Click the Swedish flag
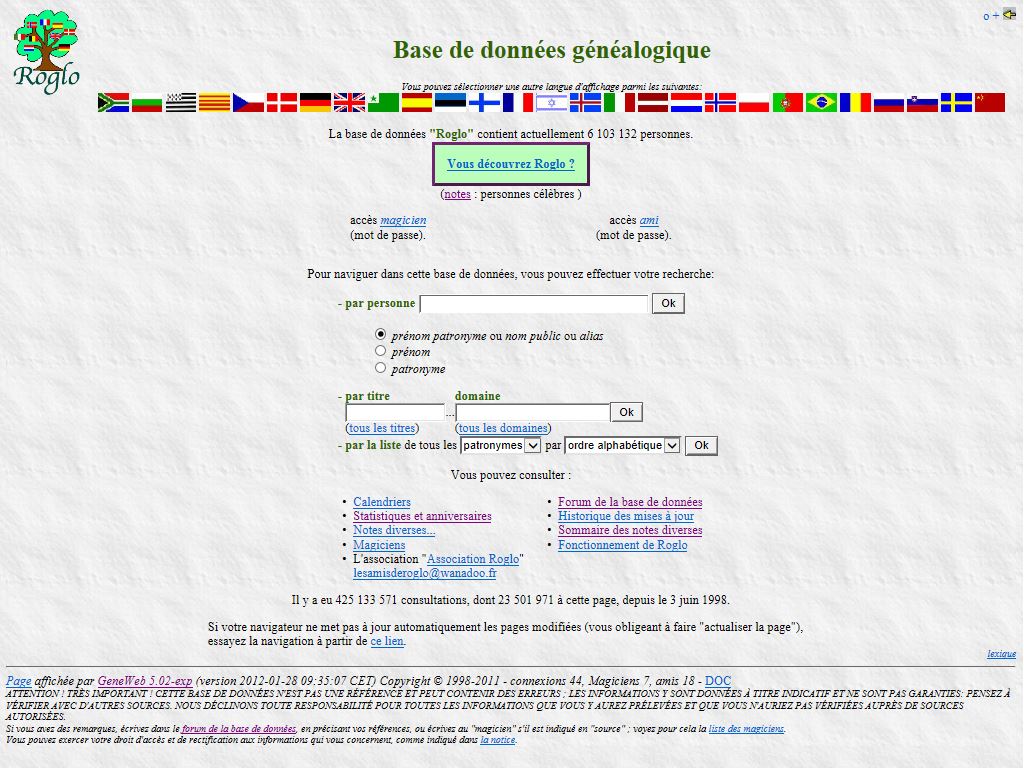Screen dimensions: 1024x768 click(x=957, y=103)
